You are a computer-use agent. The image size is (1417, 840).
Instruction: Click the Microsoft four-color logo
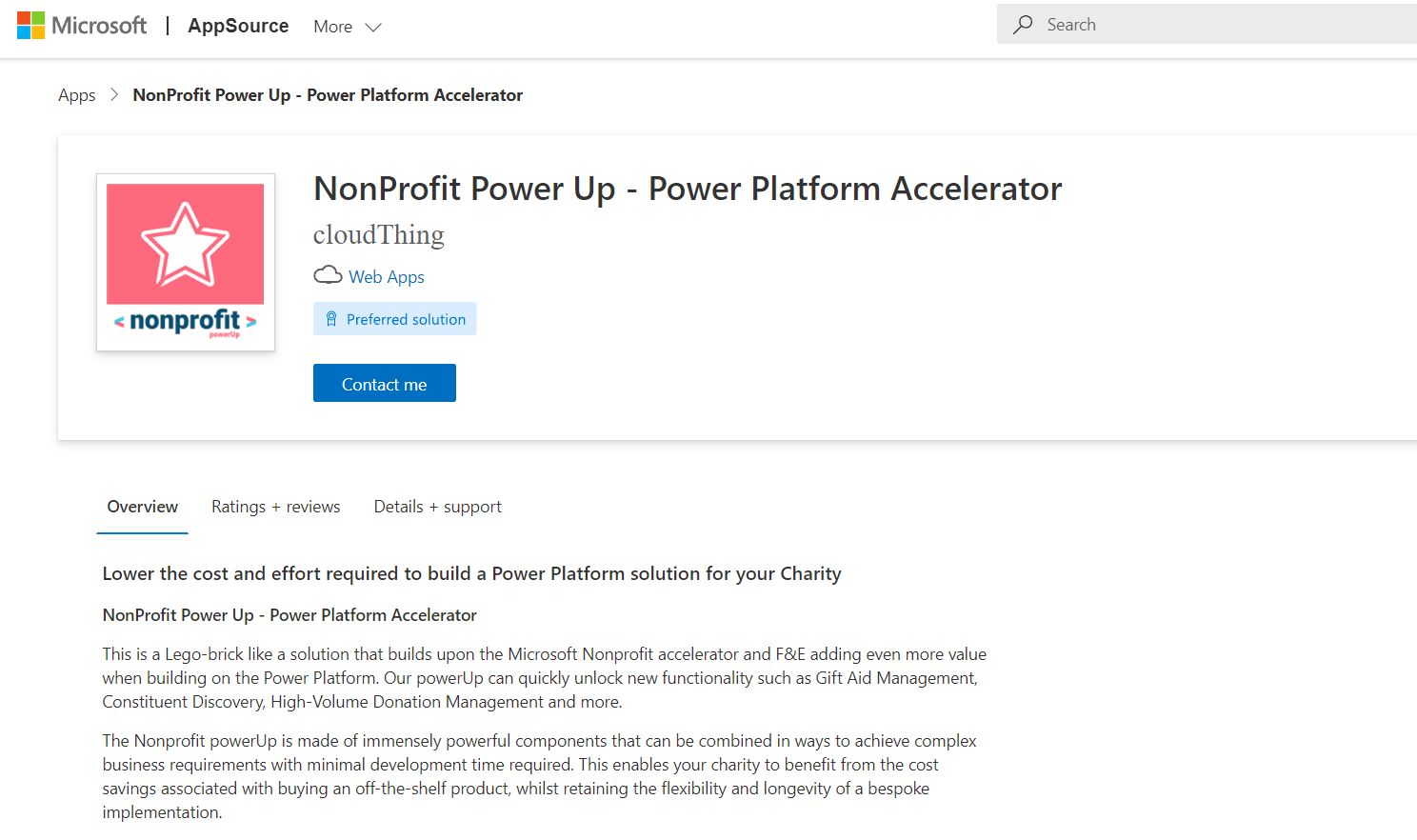tap(30, 26)
